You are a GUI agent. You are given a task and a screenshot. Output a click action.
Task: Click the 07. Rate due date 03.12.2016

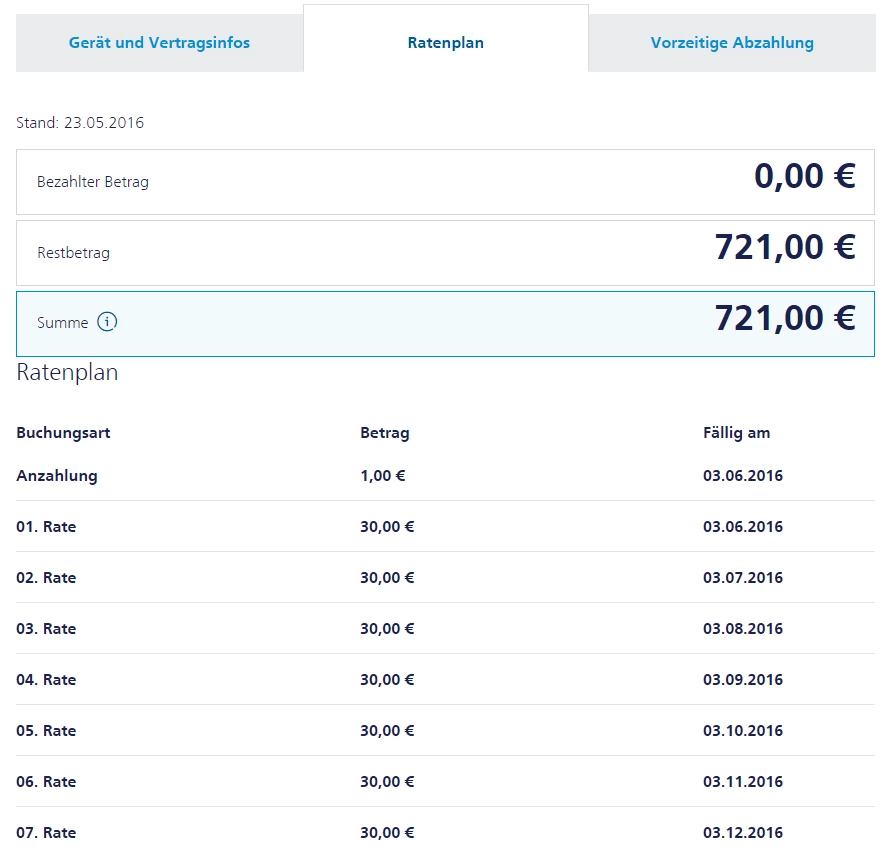click(x=743, y=833)
